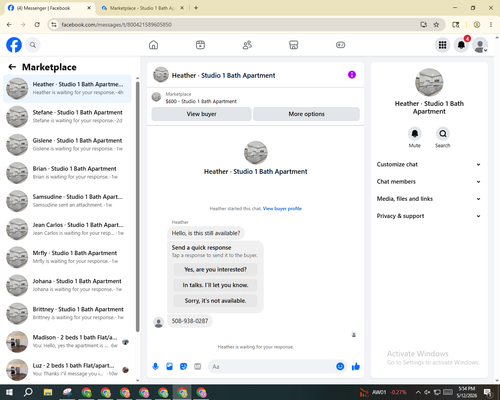Screen dimensions: 500x400
Task: Open the Friends icon in top navigation
Action: pyautogui.click(x=247, y=45)
